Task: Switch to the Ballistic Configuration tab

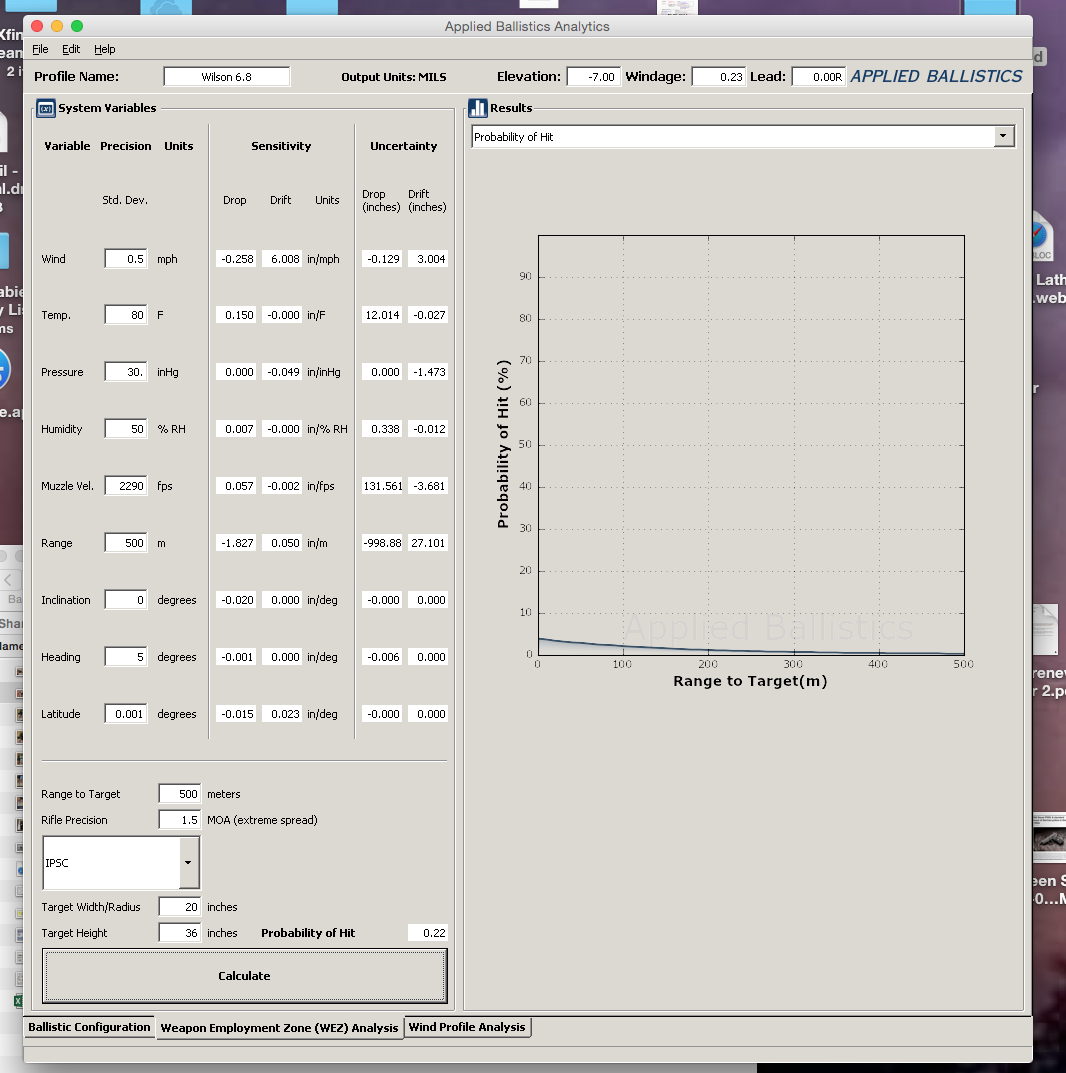Action: (89, 1027)
